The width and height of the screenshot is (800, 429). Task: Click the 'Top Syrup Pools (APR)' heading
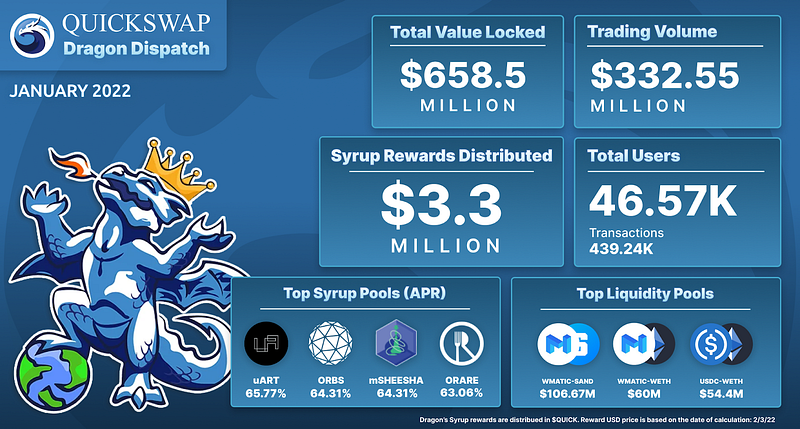[x=365, y=293]
